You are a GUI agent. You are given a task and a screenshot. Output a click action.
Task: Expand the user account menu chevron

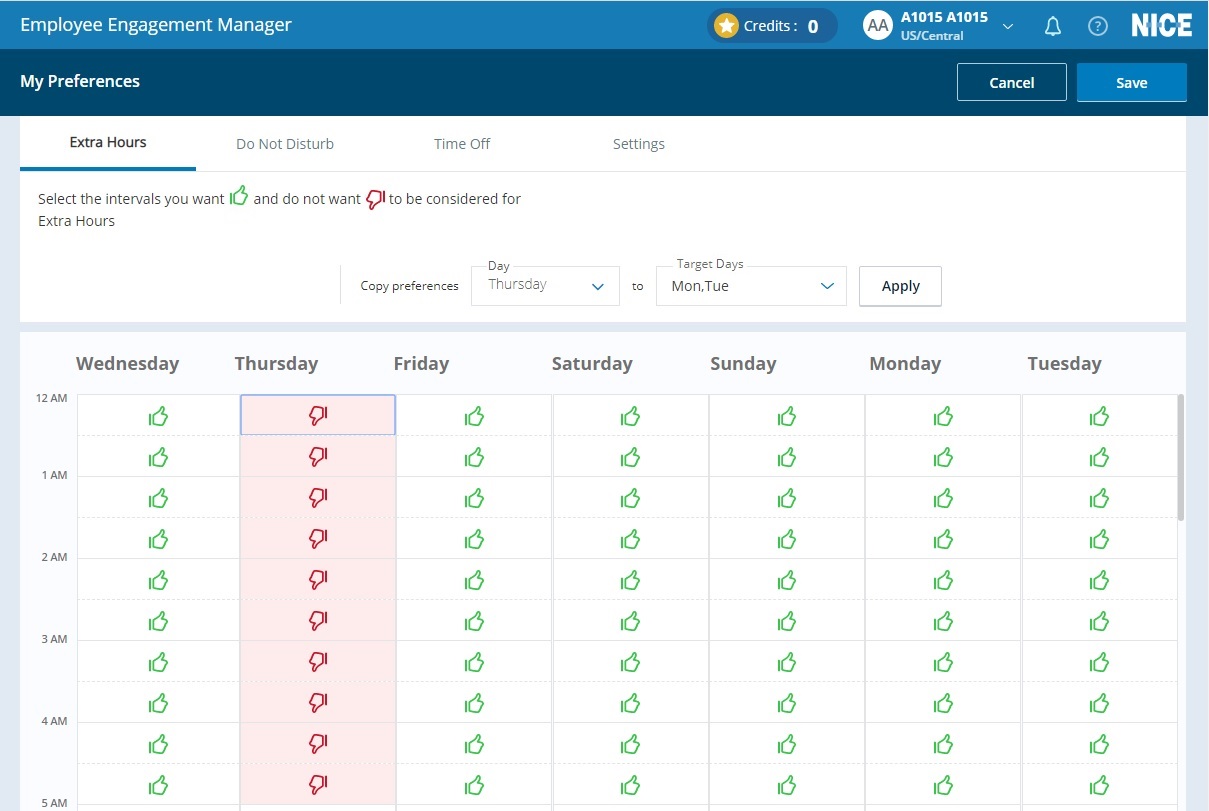(x=1008, y=27)
